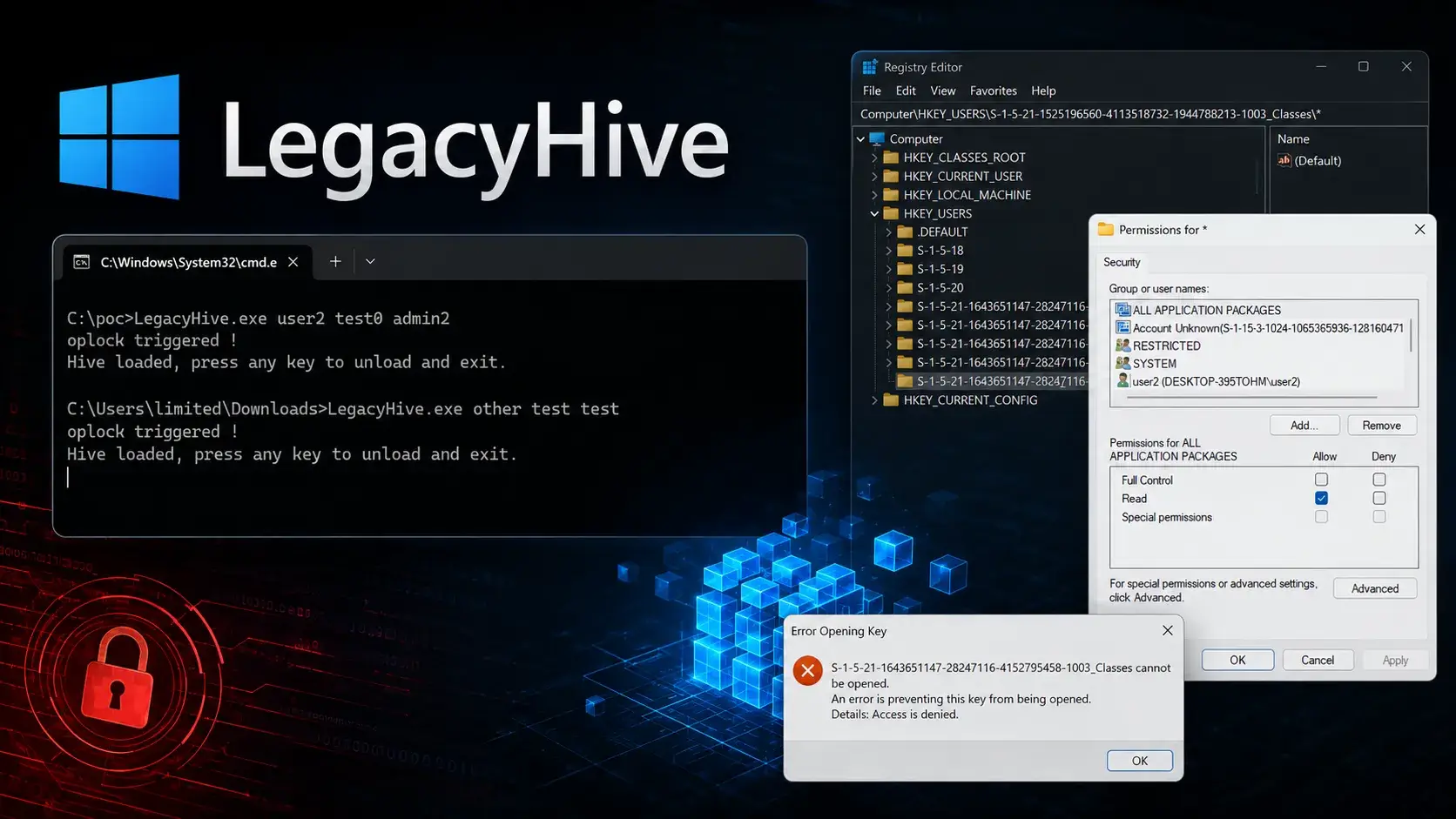
Task: Uncheck the Read Allow checkbox
Action: [x=1321, y=498]
